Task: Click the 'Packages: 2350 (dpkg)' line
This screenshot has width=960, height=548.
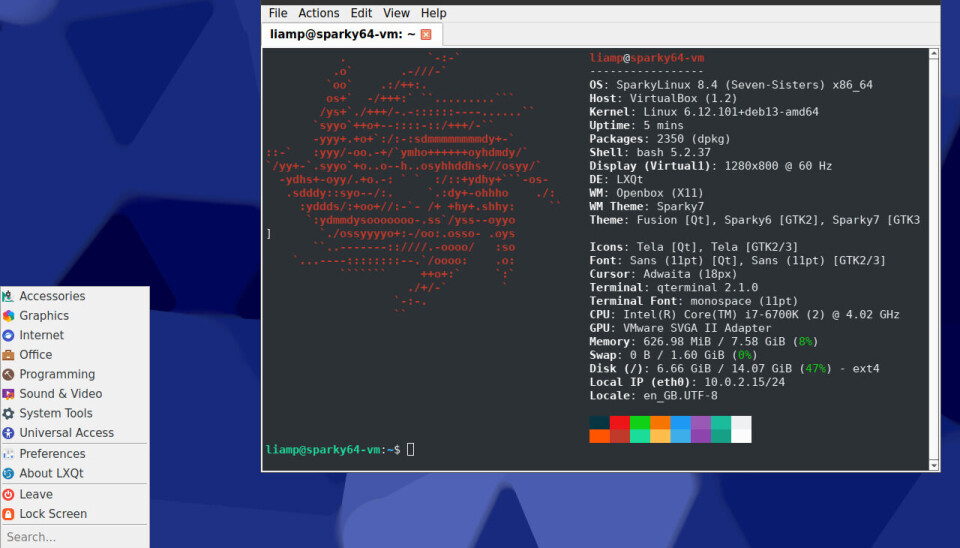Action: click(x=660, y=139)
